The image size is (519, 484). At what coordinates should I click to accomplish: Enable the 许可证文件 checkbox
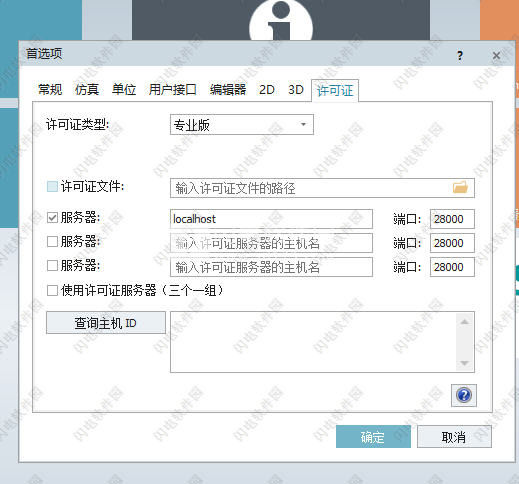[x=52, y=187]
